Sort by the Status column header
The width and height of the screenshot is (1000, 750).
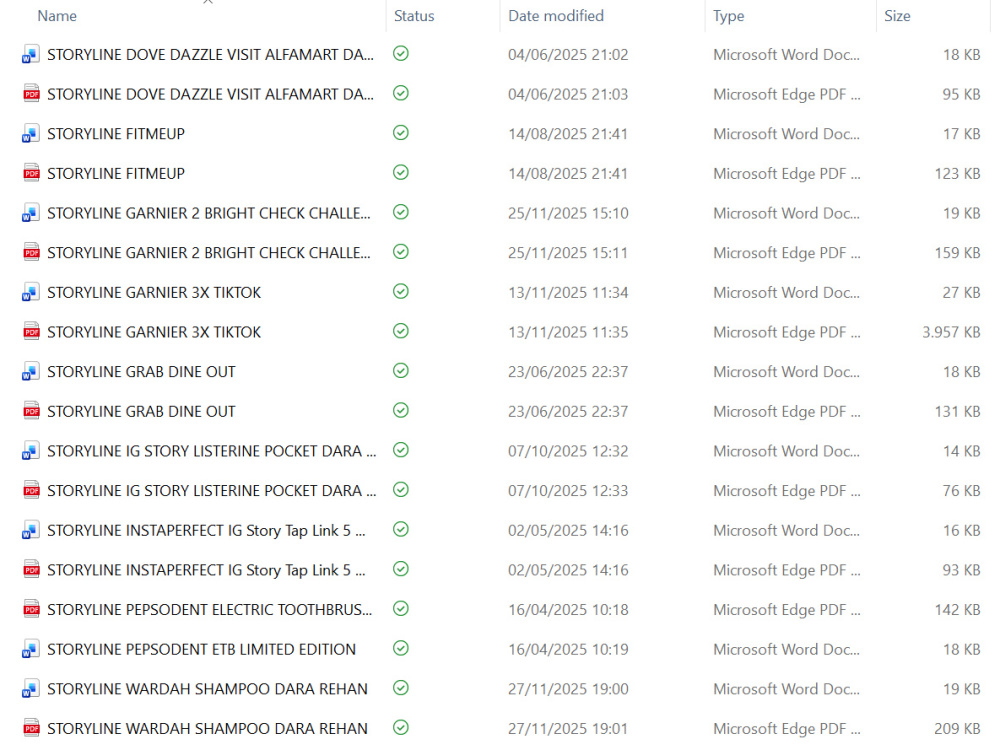coord(414,16)
